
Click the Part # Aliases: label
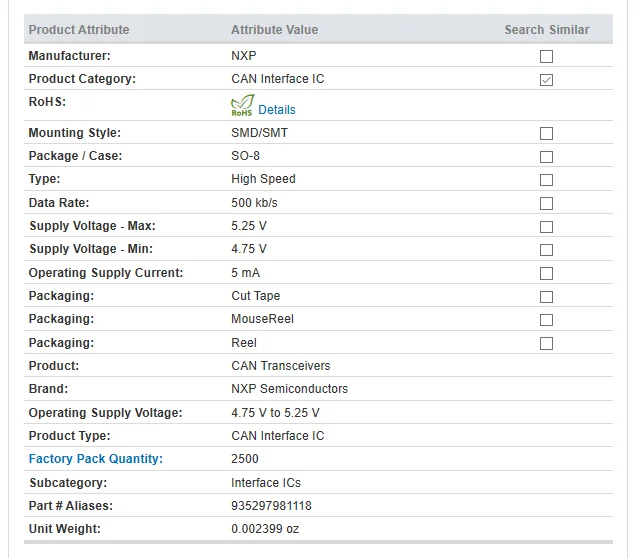tap(71, 506)
